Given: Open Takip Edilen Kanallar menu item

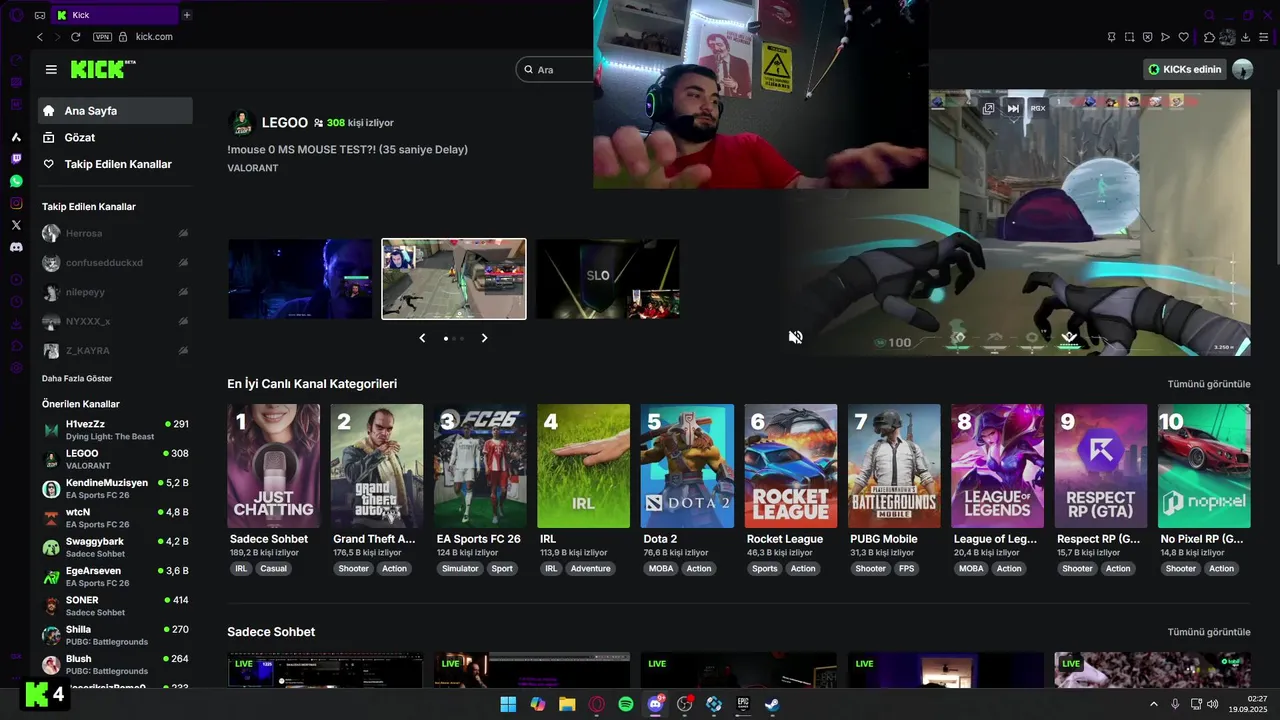Looking at the screenshot, I should point(115,164).
